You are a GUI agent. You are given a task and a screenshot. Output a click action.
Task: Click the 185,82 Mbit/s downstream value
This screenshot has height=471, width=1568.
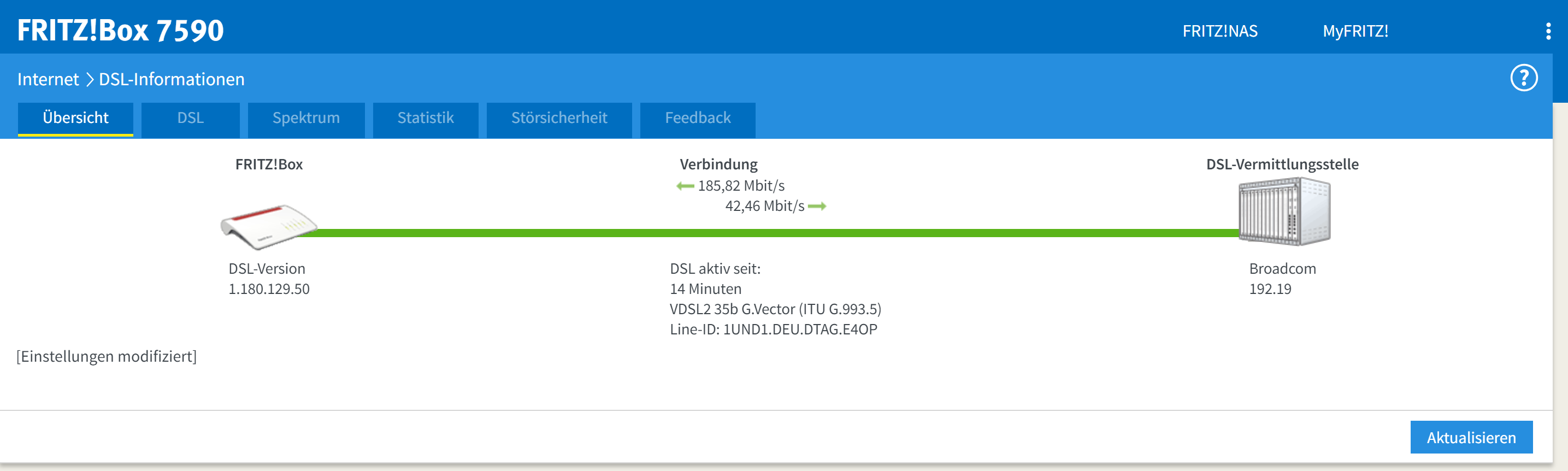pyautogui.click(x=741, y=186)
